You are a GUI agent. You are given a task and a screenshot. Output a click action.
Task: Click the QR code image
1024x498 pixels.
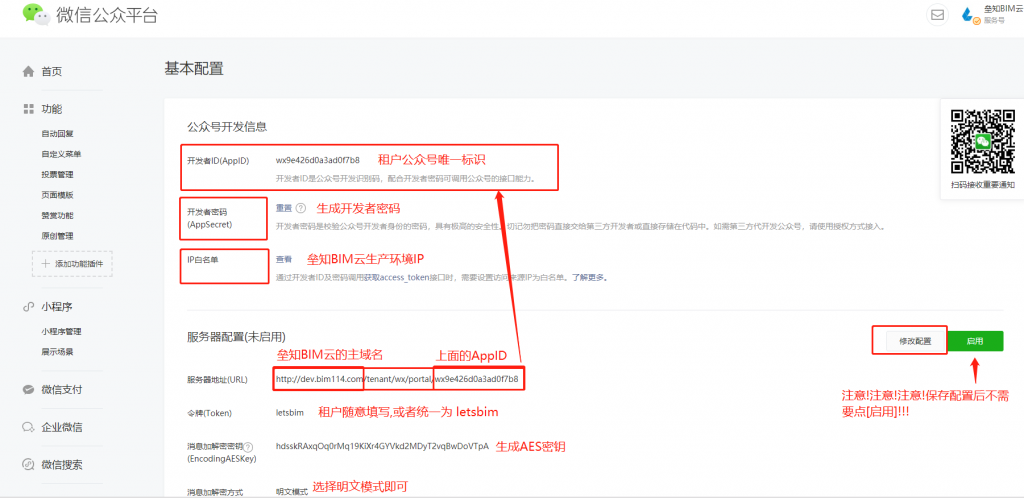[983, 141]
